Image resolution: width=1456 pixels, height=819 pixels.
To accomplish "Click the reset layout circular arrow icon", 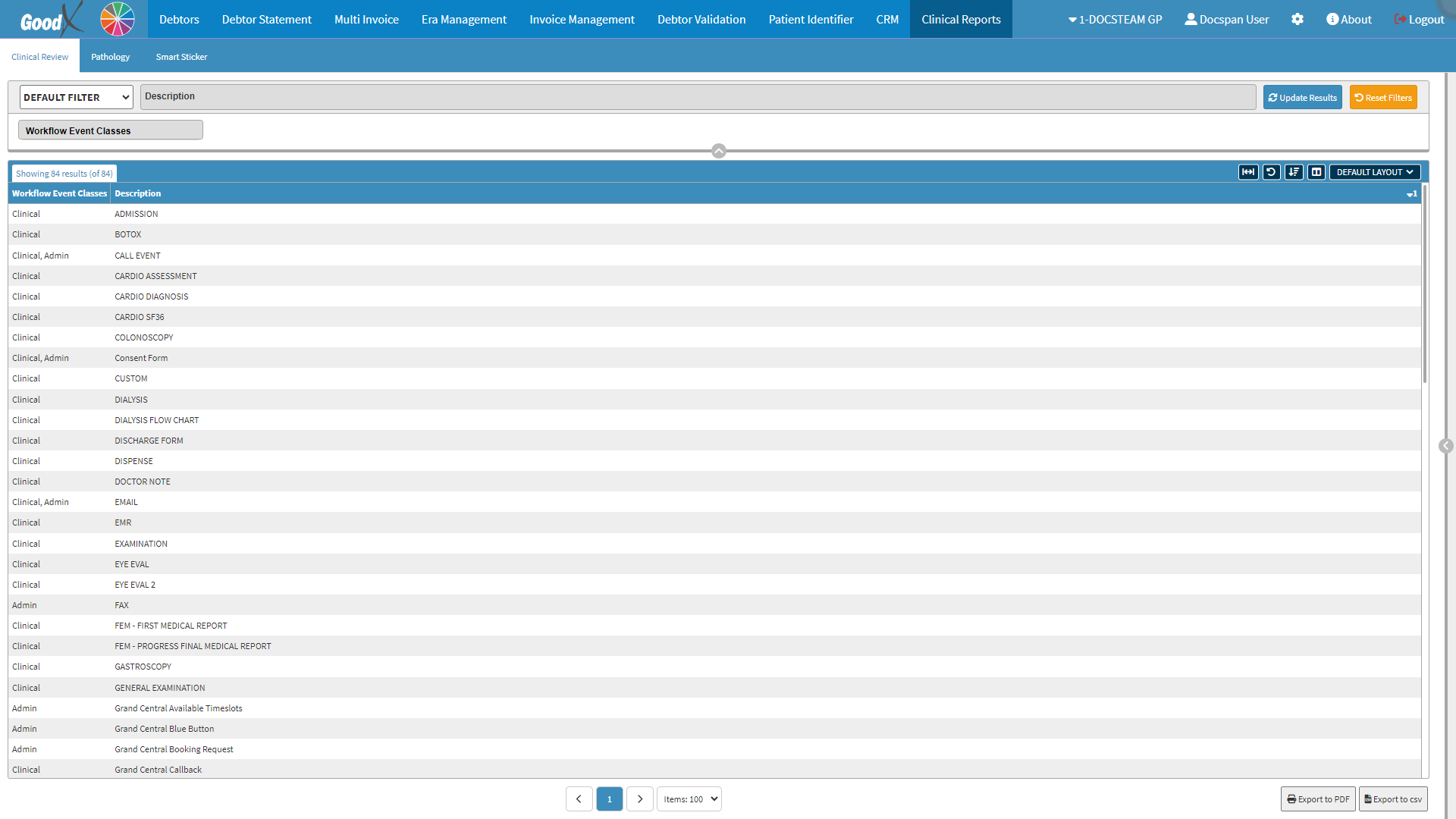I will point(1271,172).
